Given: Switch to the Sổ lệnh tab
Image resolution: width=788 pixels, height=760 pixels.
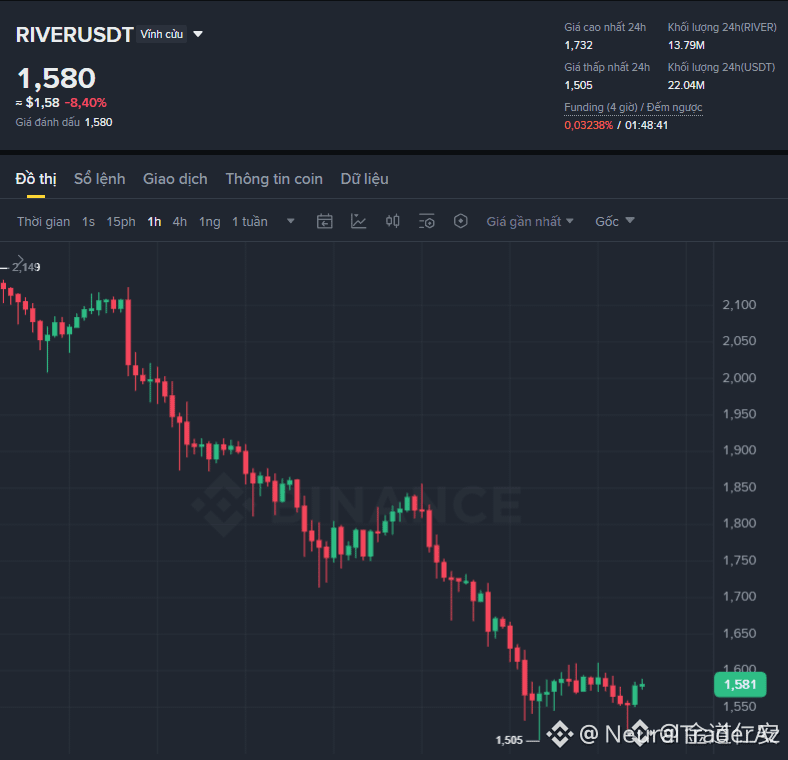Looking at the screenshot, I should [100, 179].
